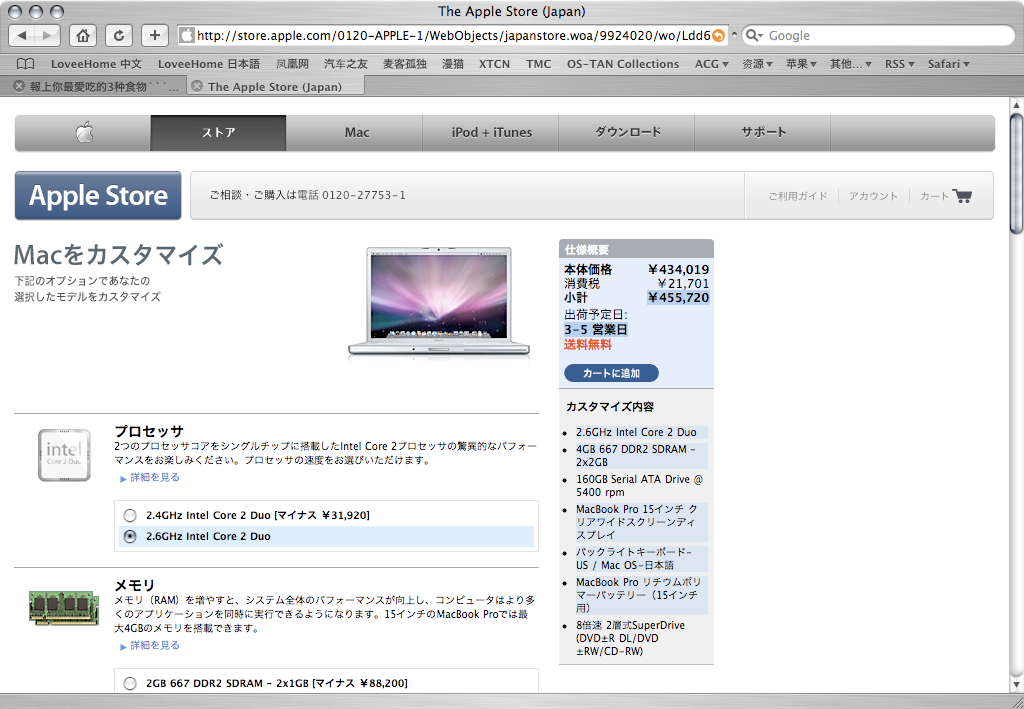Open the ACG bookmarks dropdown

[711, 64]
